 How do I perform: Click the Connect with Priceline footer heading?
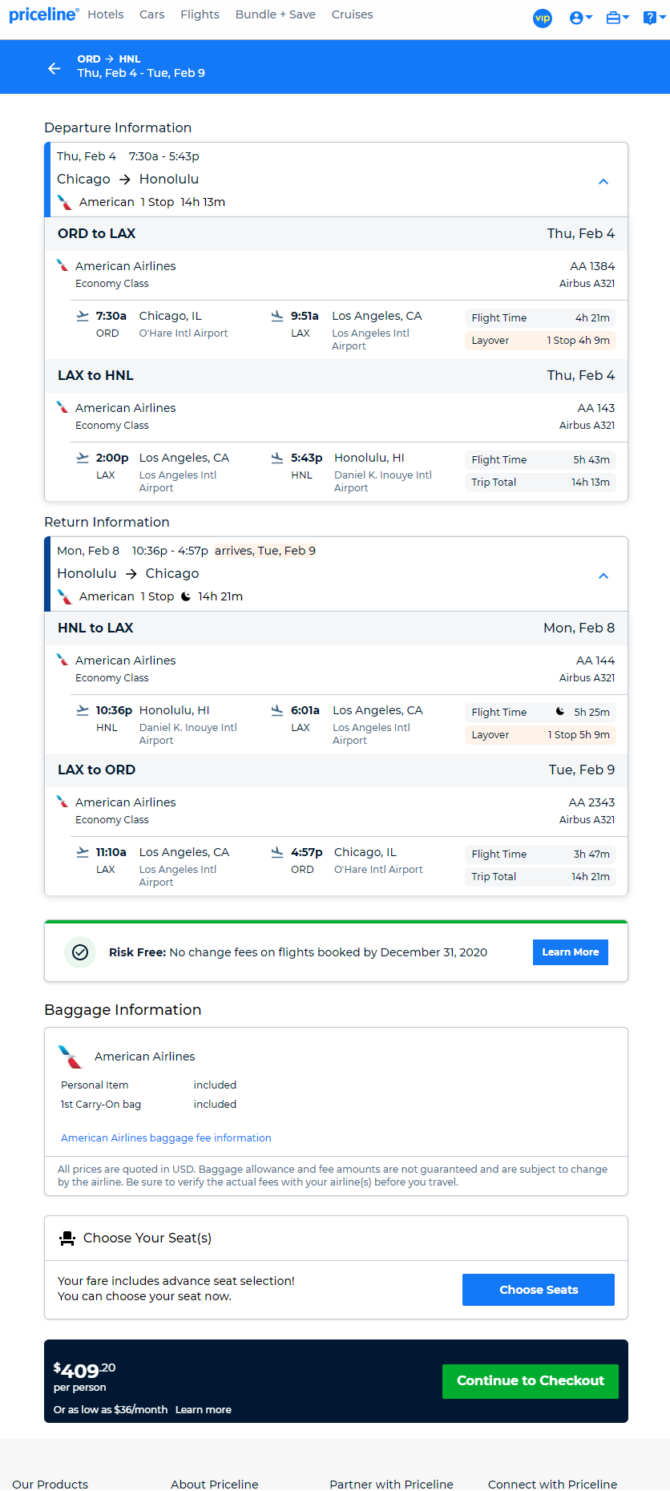tap(552, 1484)
